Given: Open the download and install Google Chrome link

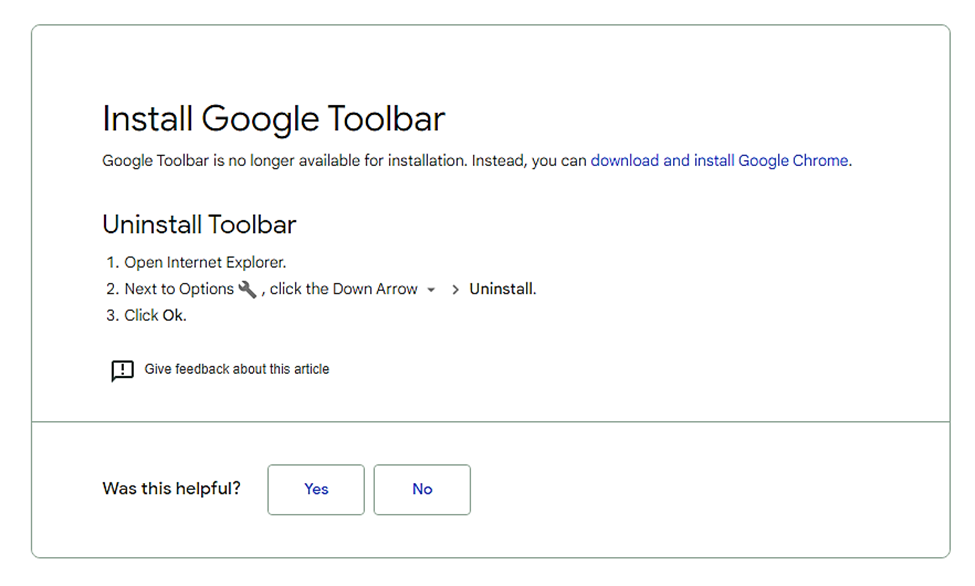Looking at the screenshot, I should coord(720,160).
